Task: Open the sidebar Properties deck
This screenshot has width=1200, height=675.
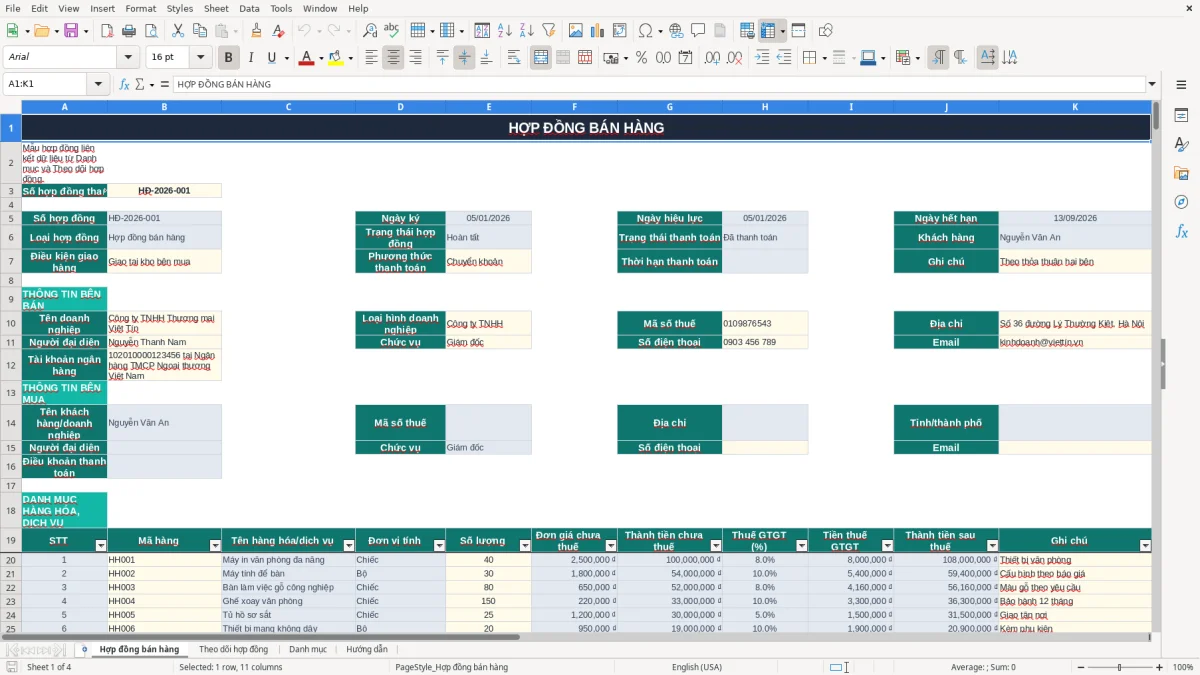Action: [x=1181, y=116]
